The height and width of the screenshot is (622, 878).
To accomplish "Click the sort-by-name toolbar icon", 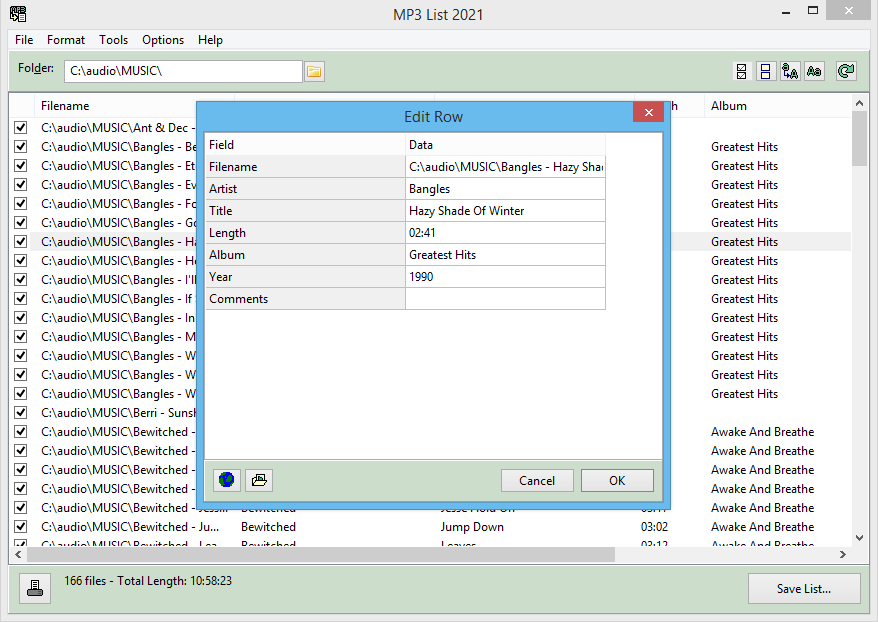I will click(790, 71).
